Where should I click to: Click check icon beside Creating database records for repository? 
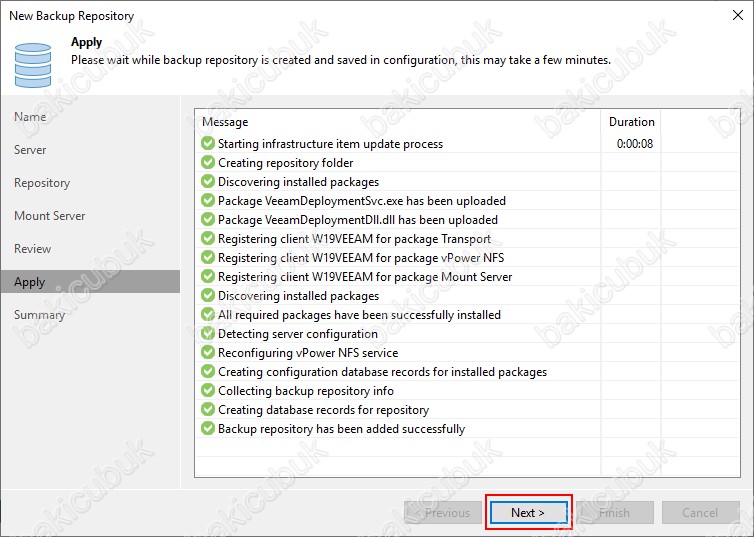click(x=208, y=410)
